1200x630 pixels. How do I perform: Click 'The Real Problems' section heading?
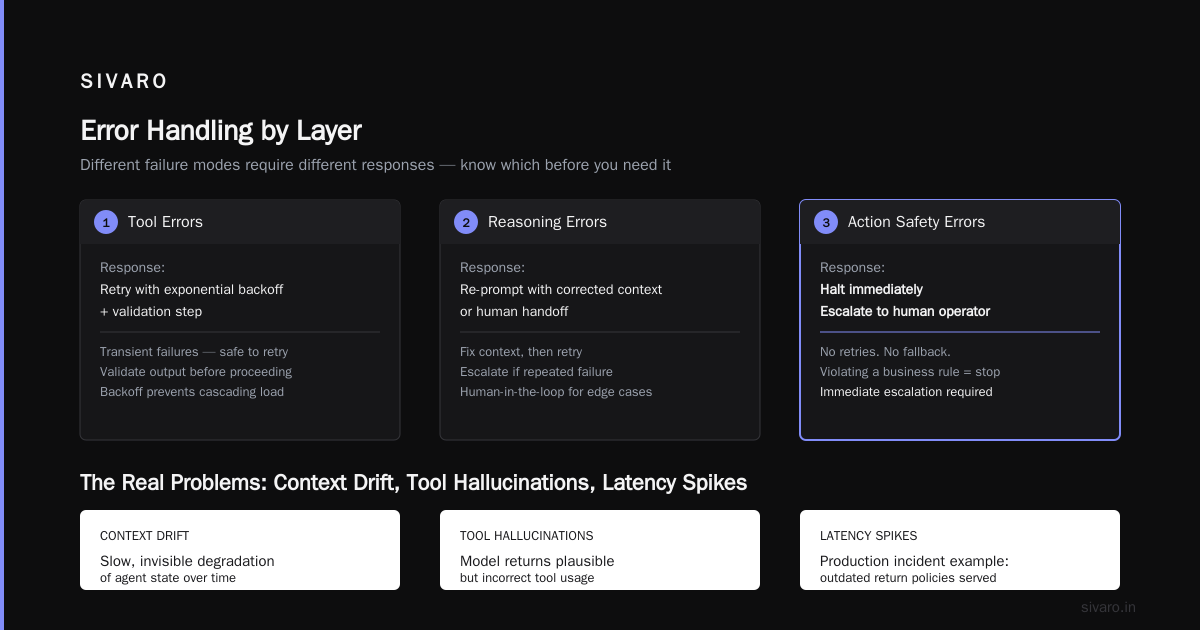pos(413,483)
